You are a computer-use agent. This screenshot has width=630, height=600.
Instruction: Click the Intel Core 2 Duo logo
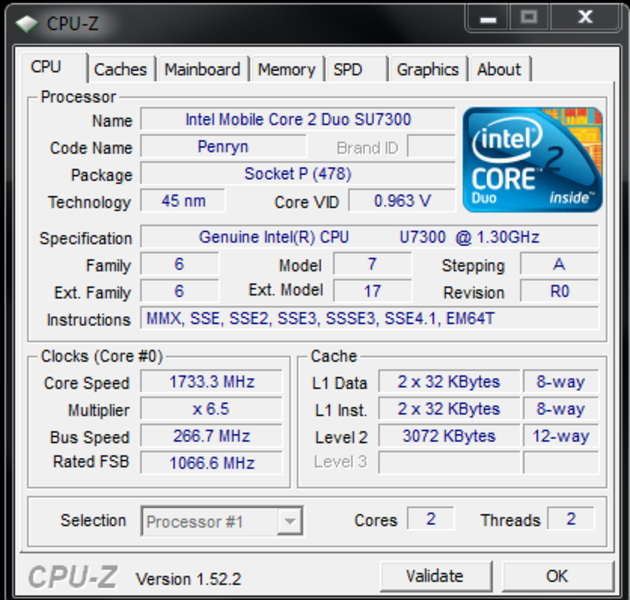(532, 159)
